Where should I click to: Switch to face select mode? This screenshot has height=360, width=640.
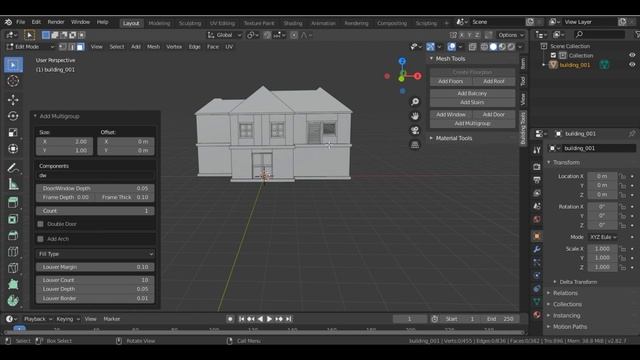pyautogui.click(x=80, y=47)
